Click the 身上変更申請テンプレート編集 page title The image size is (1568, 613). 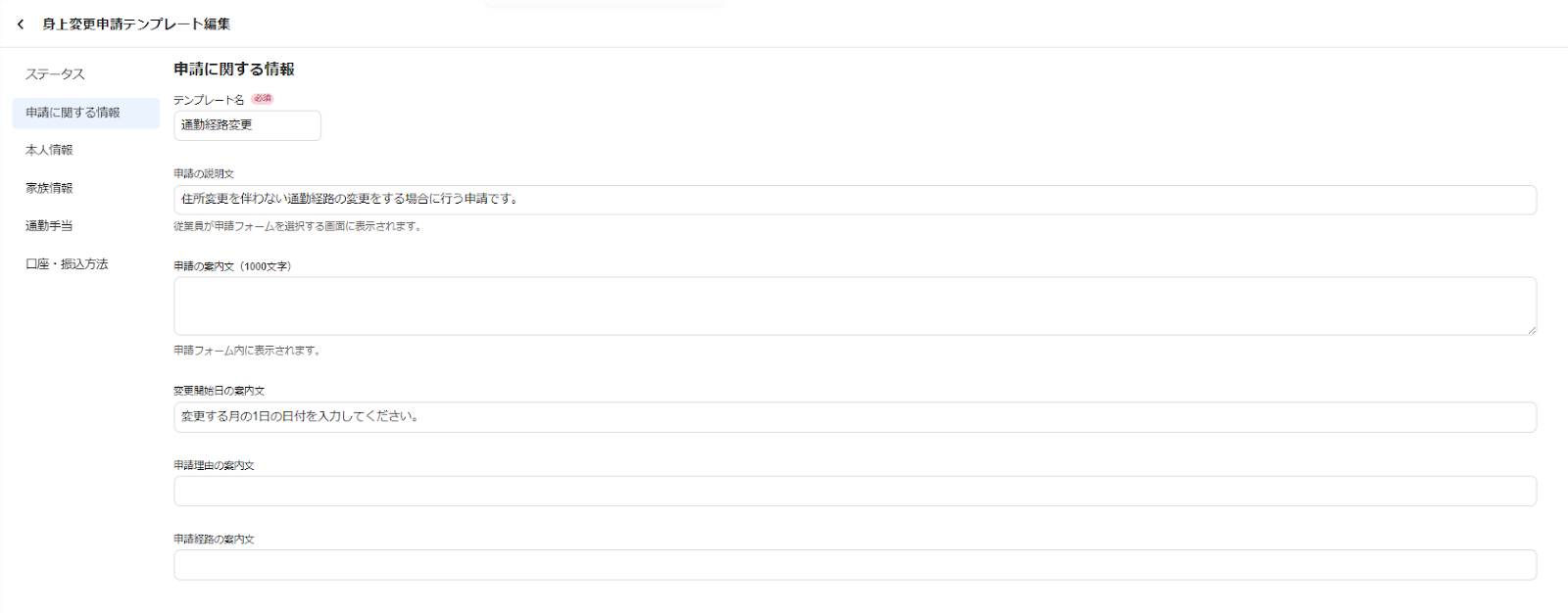pos(136,24)
